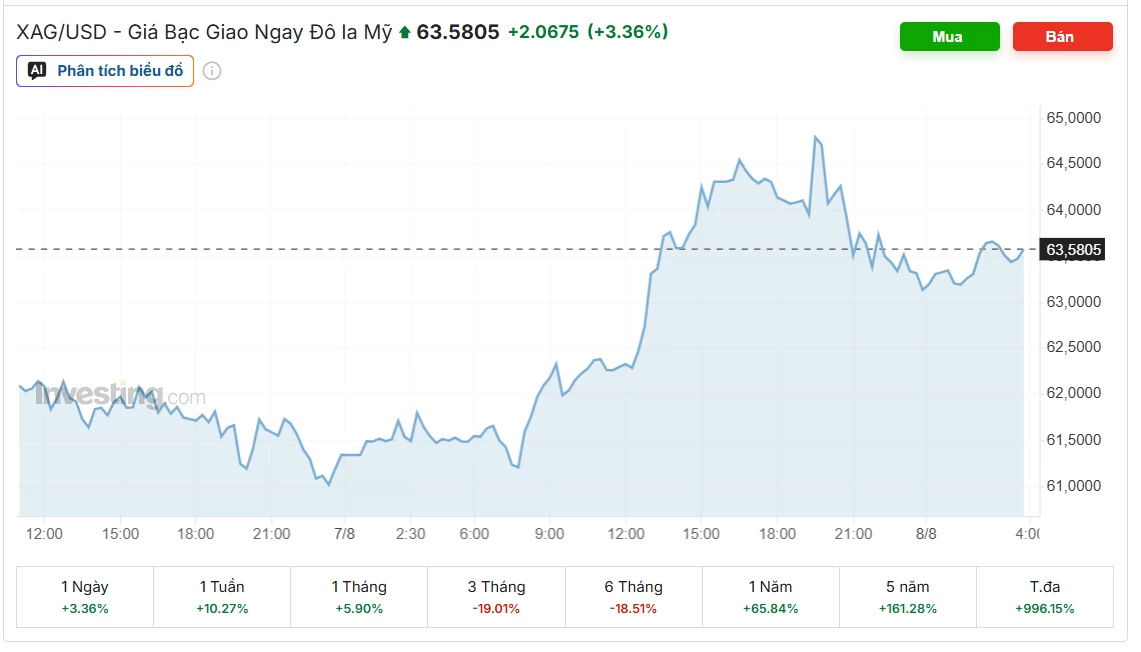Select the T.đa maximum range tab
This screenshot has width=1141, height=652.
pyautogui.click(x=1045, y=597)
